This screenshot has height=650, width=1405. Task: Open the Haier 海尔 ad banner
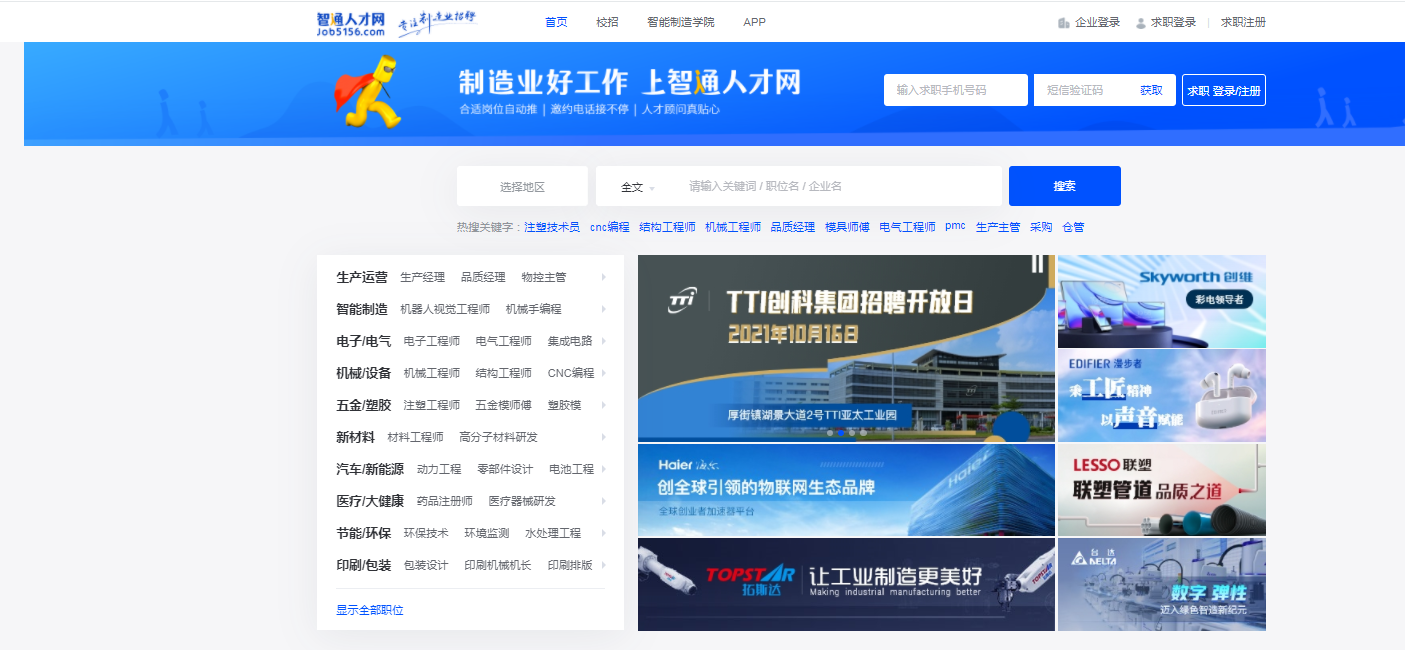click(x=846, y=490)
